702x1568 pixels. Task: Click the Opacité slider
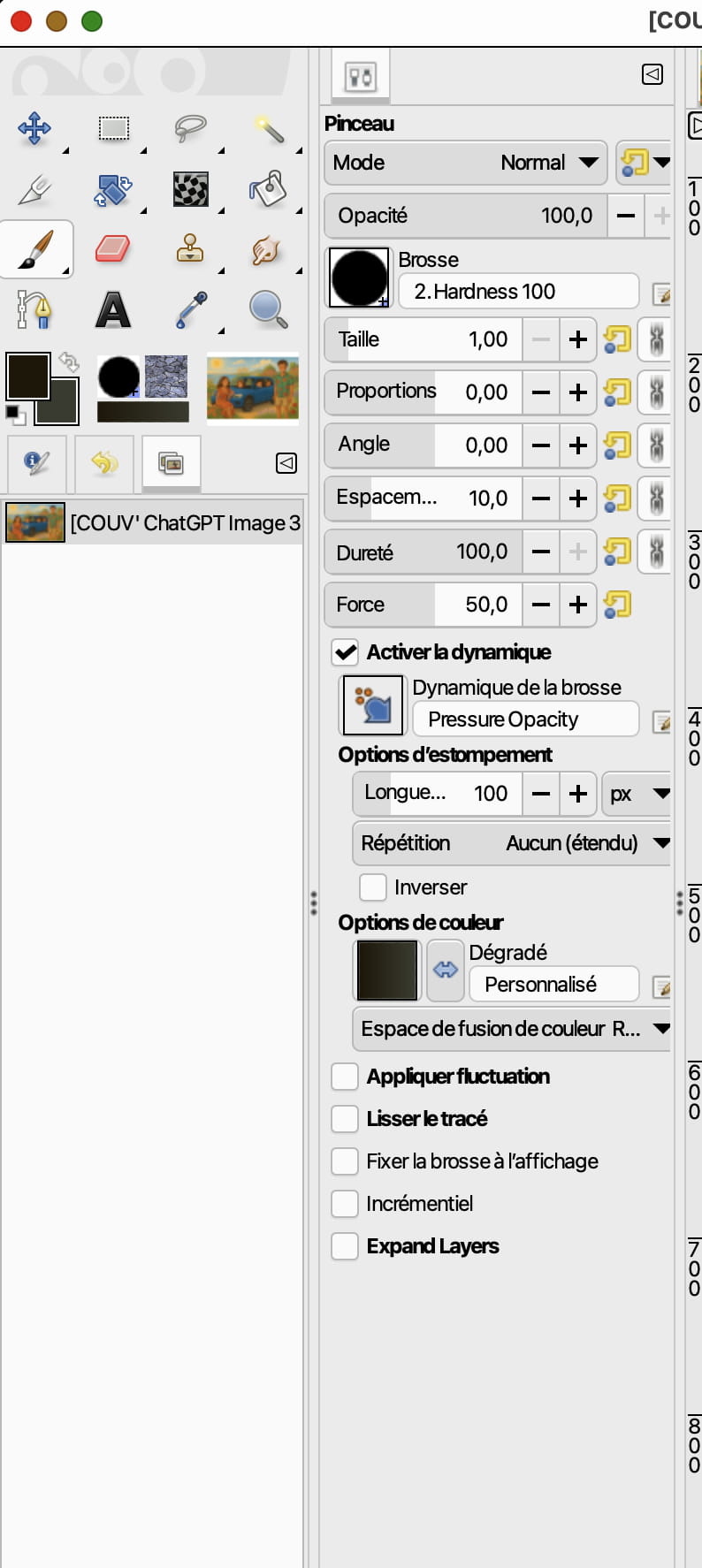pos(466,216)
